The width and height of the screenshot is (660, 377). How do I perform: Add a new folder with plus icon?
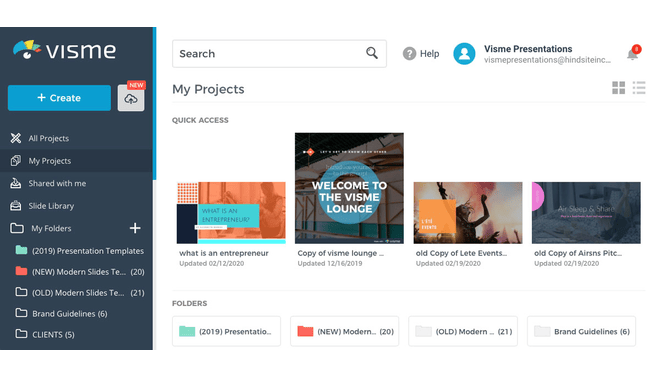click(135, 228)
